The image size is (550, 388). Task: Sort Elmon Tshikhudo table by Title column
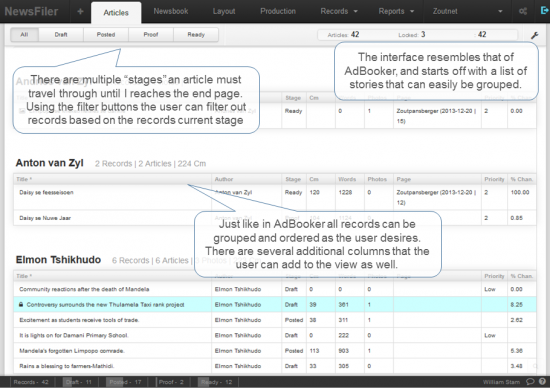[x=113, y=276]
